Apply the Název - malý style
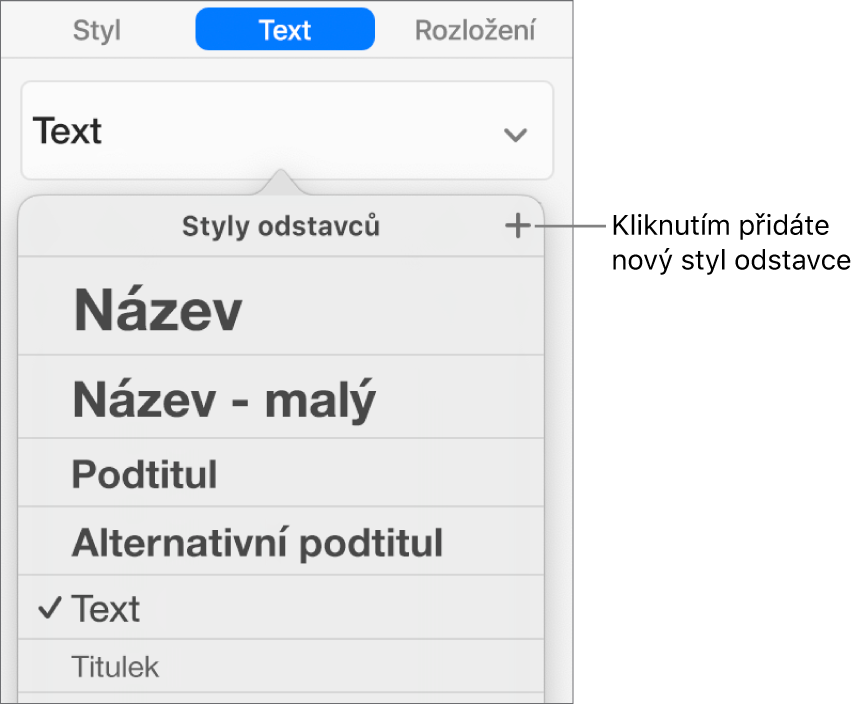 [x=224, y=400]
